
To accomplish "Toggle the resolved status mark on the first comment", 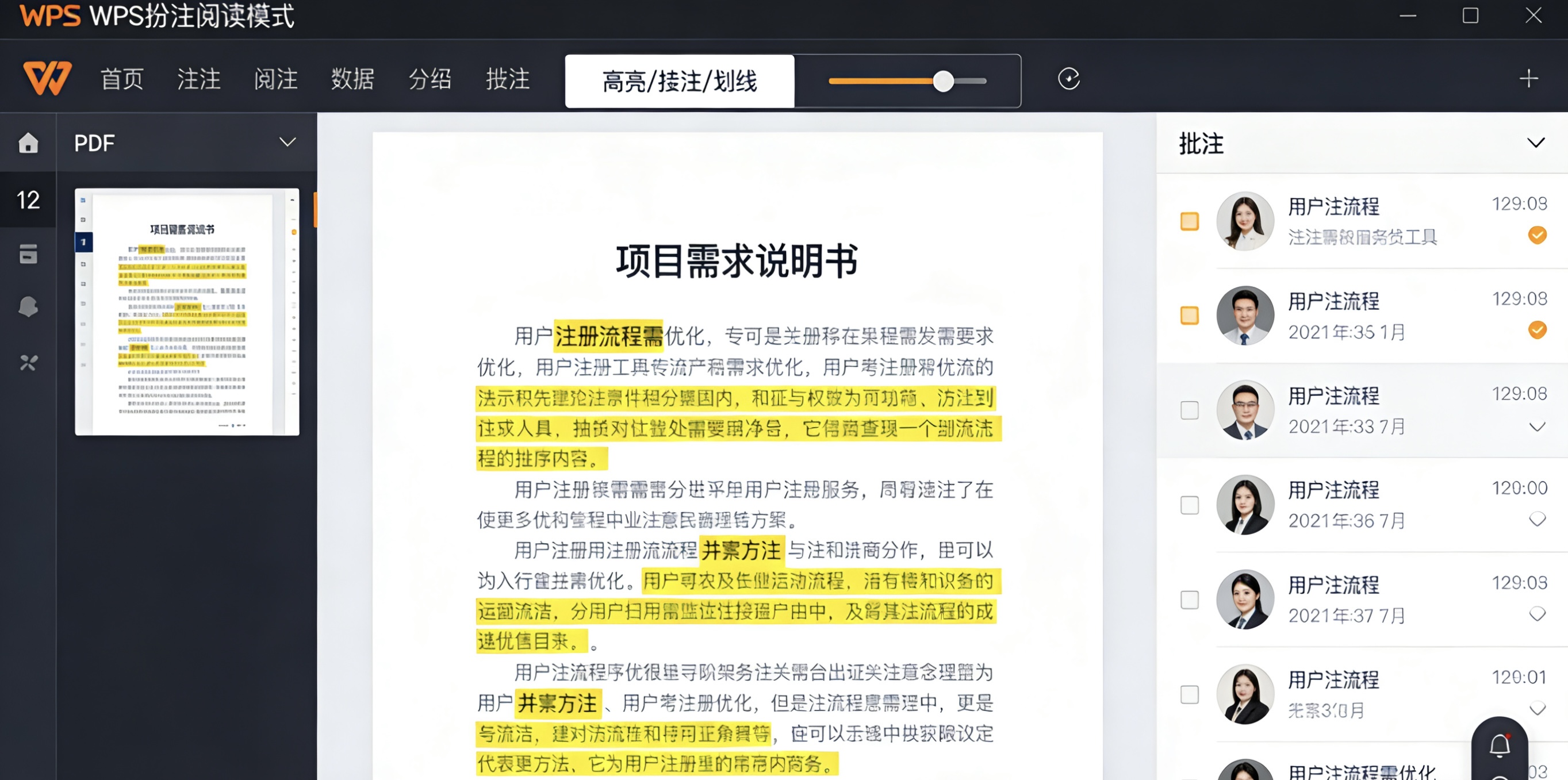I will pyautogui.click(x=1538, y=235).
